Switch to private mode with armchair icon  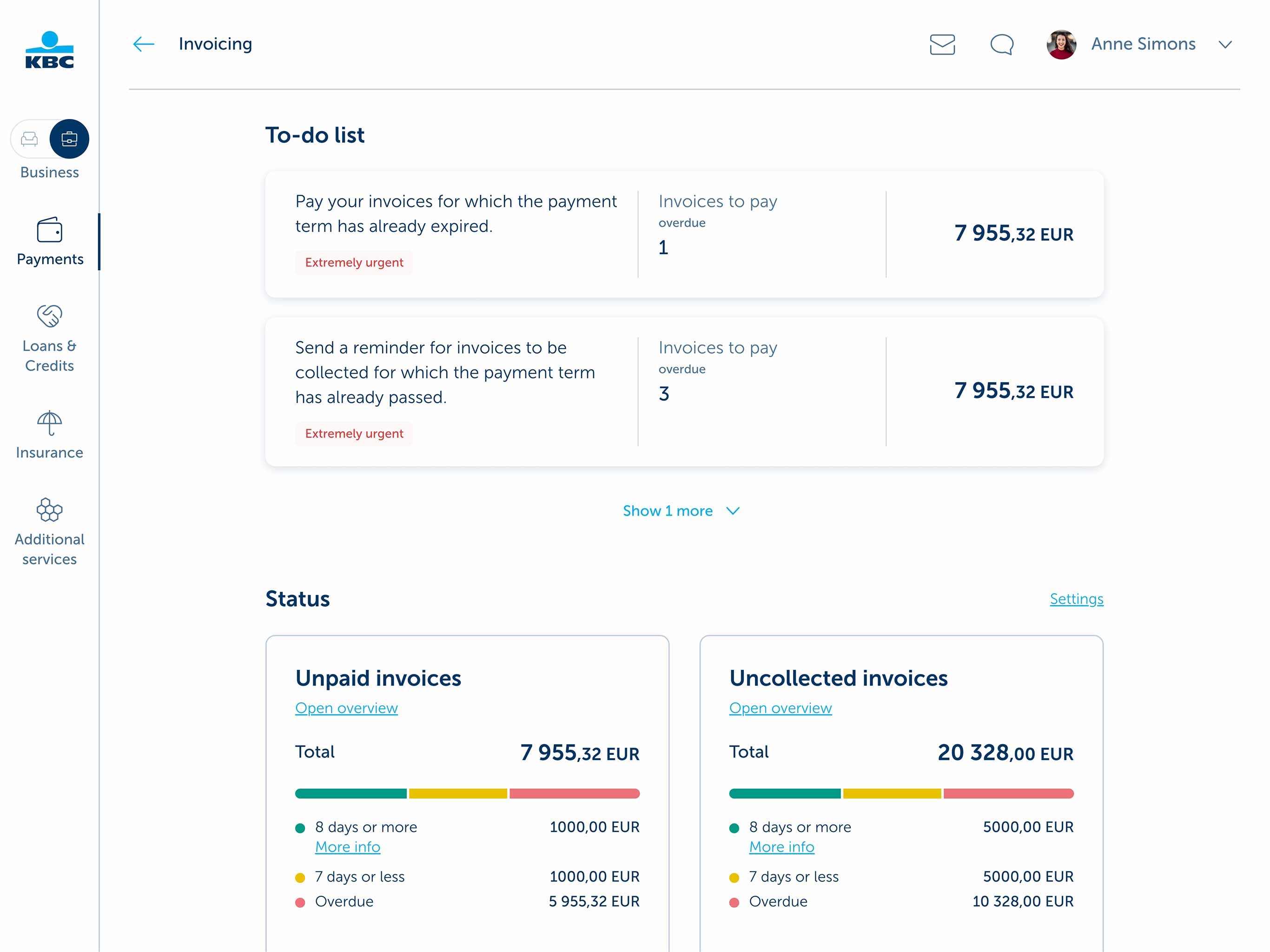click(x=29, y=139)
